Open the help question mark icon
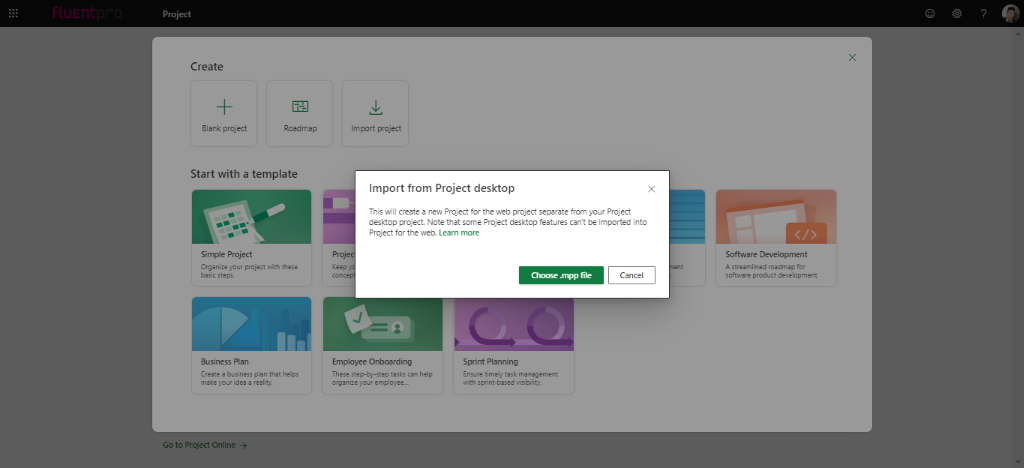This screenshot has width=1024, height=468. (984, 13)
